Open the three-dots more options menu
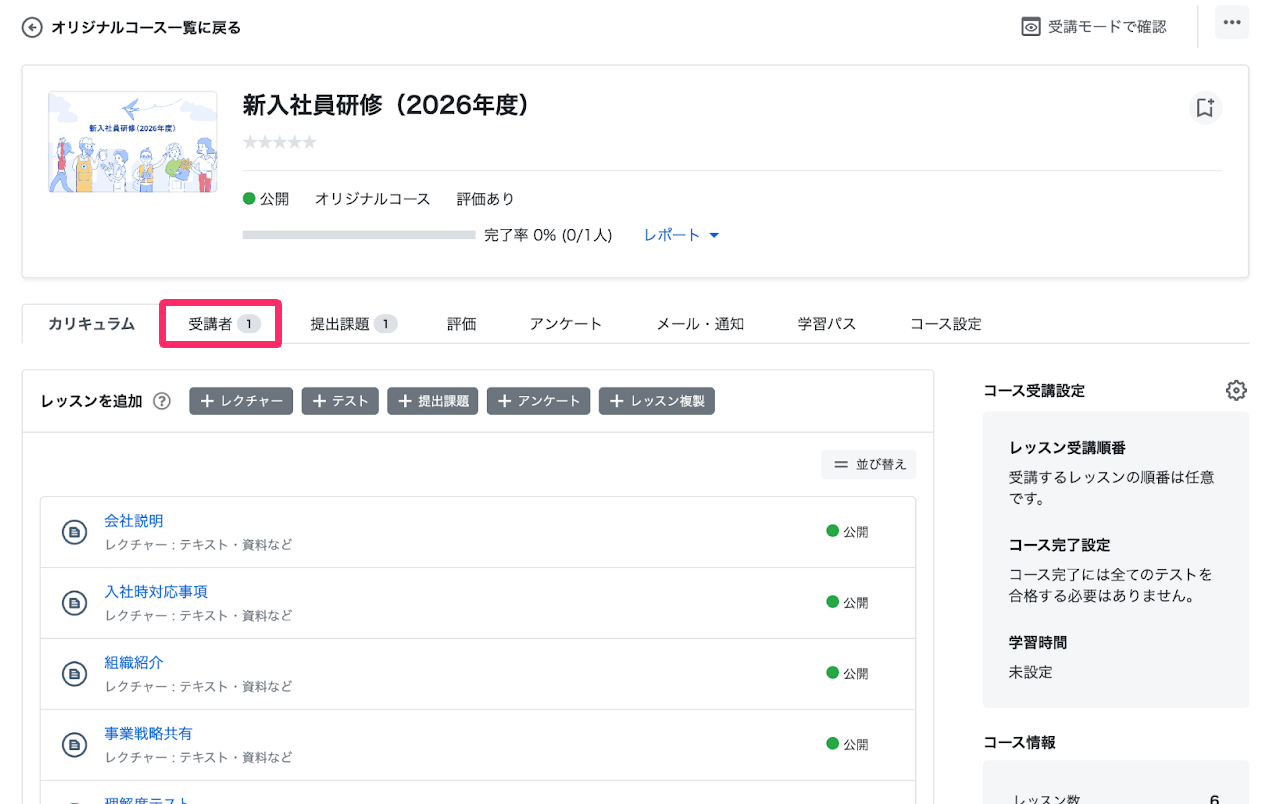Viewport: 1283px width, 804px height. pyautogui.click(x=1232, y=23)
